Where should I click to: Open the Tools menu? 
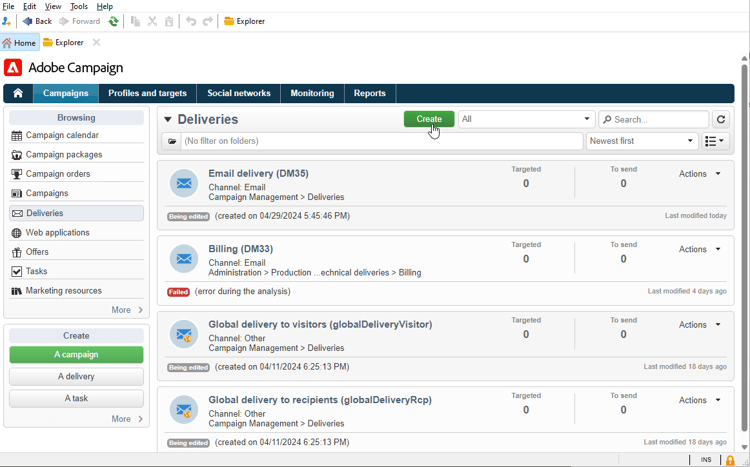(x=79, y=6)
